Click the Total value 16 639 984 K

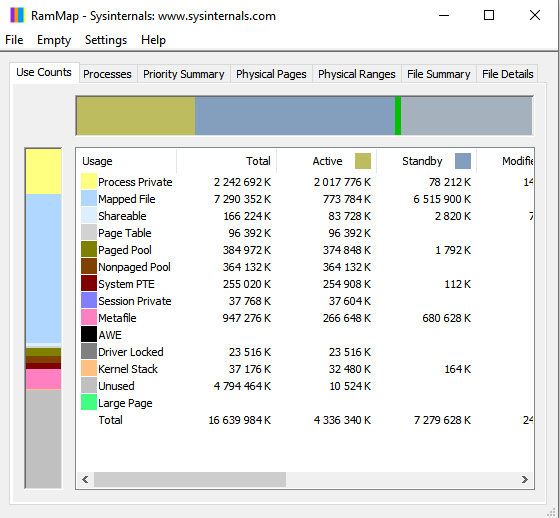point(240,420)
